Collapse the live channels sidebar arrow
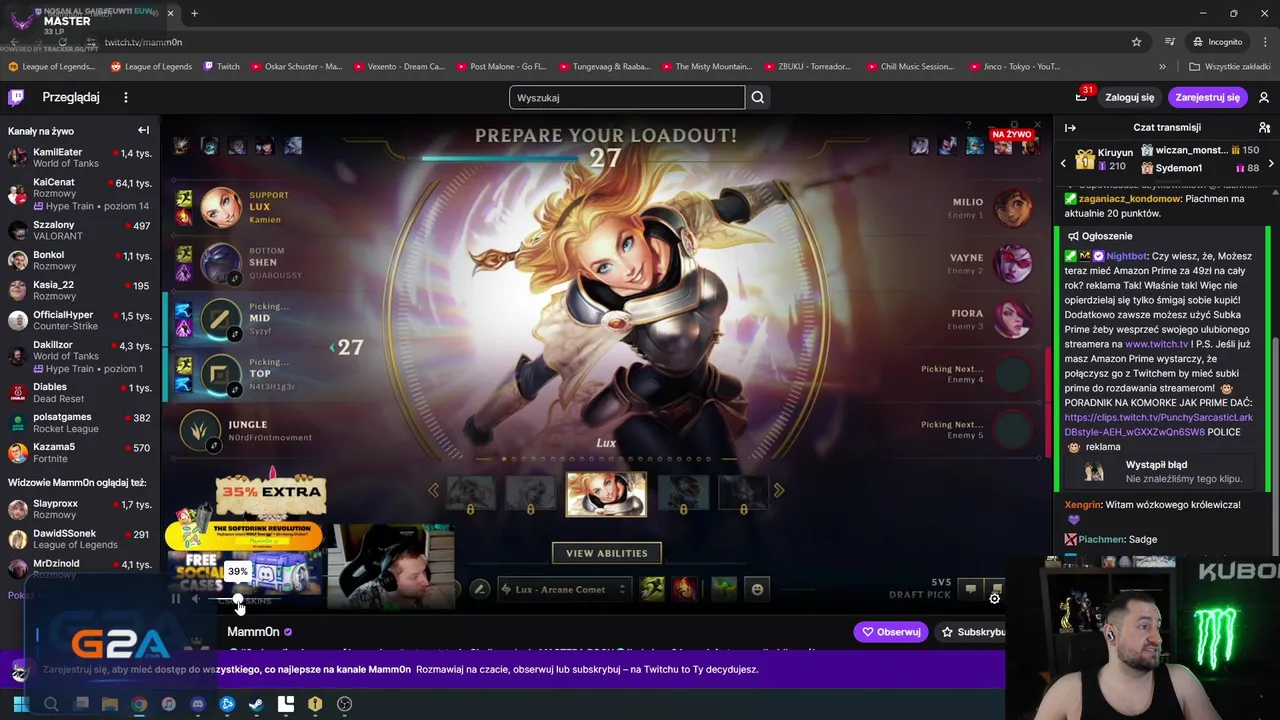The width and height of the screenshot is (1280, 720). (x=143, y=130)
